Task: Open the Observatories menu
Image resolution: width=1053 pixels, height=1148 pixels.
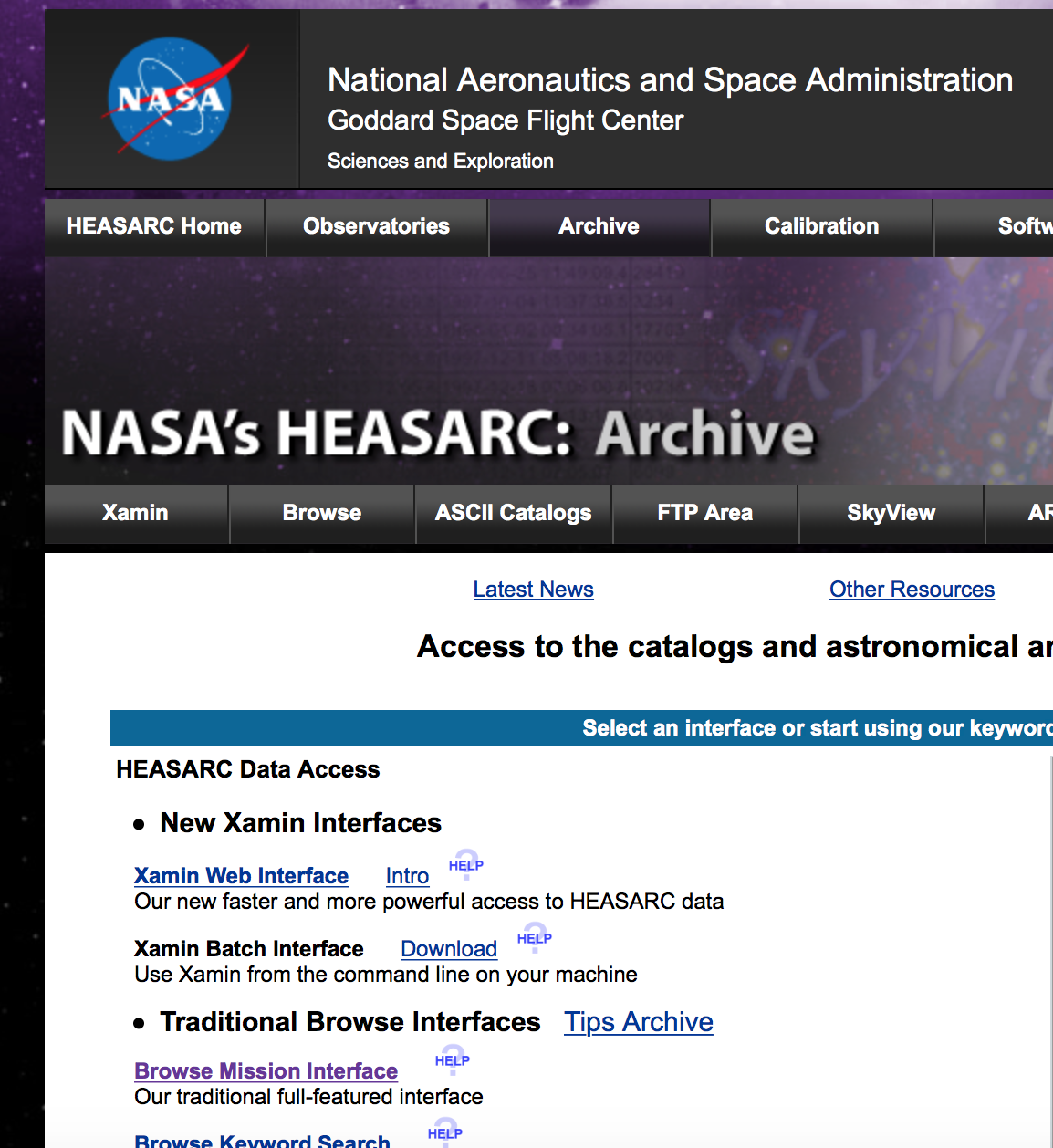Action: [376, 226]
